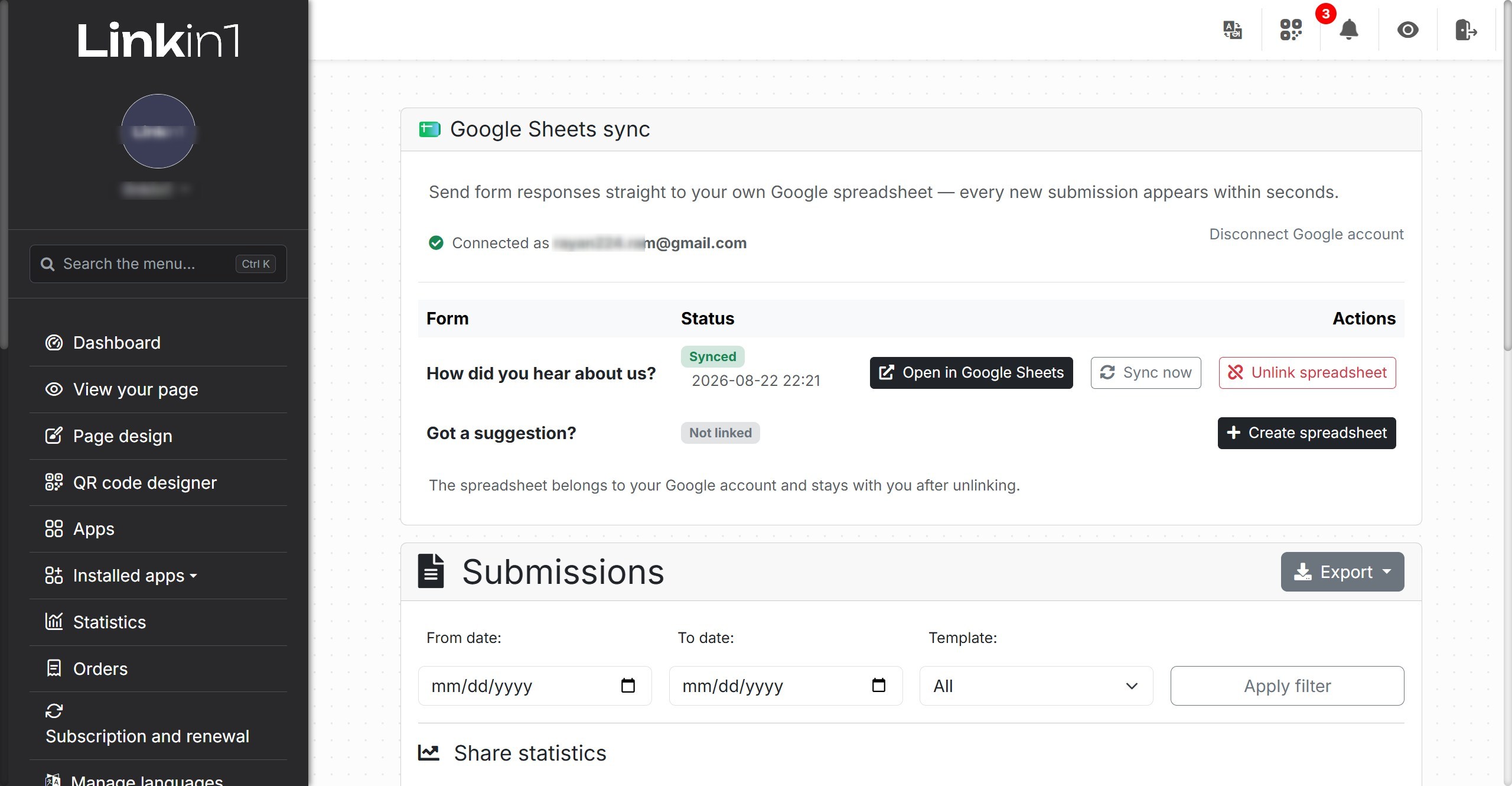Go to Subscription and renewal
Screen dimensions: 1512x786
click(158, 726)
